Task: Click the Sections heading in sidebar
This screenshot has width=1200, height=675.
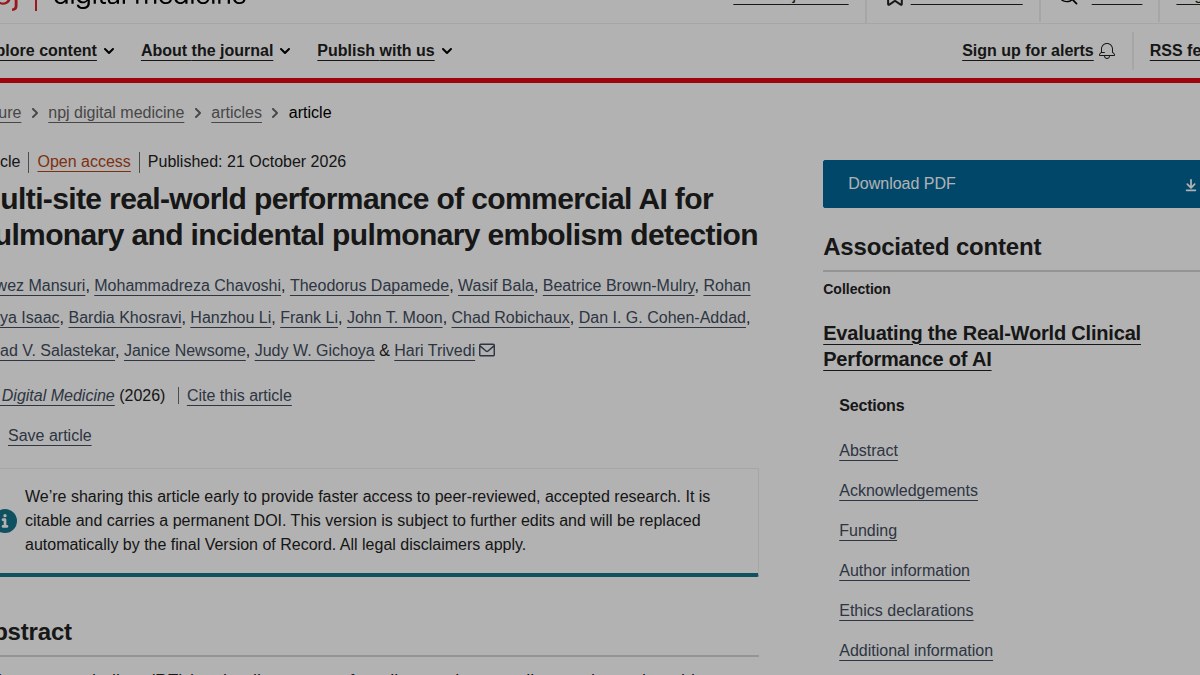Action: click(872, 406)
